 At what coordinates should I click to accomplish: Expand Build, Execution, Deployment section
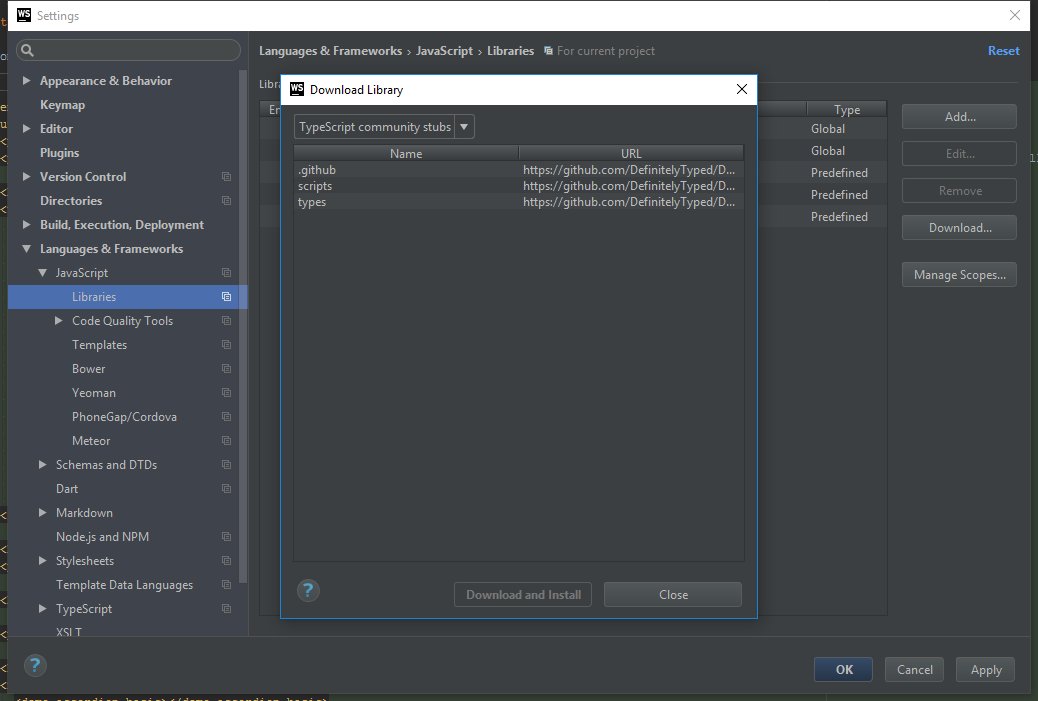pyautogui.click(x=26, y=224)
